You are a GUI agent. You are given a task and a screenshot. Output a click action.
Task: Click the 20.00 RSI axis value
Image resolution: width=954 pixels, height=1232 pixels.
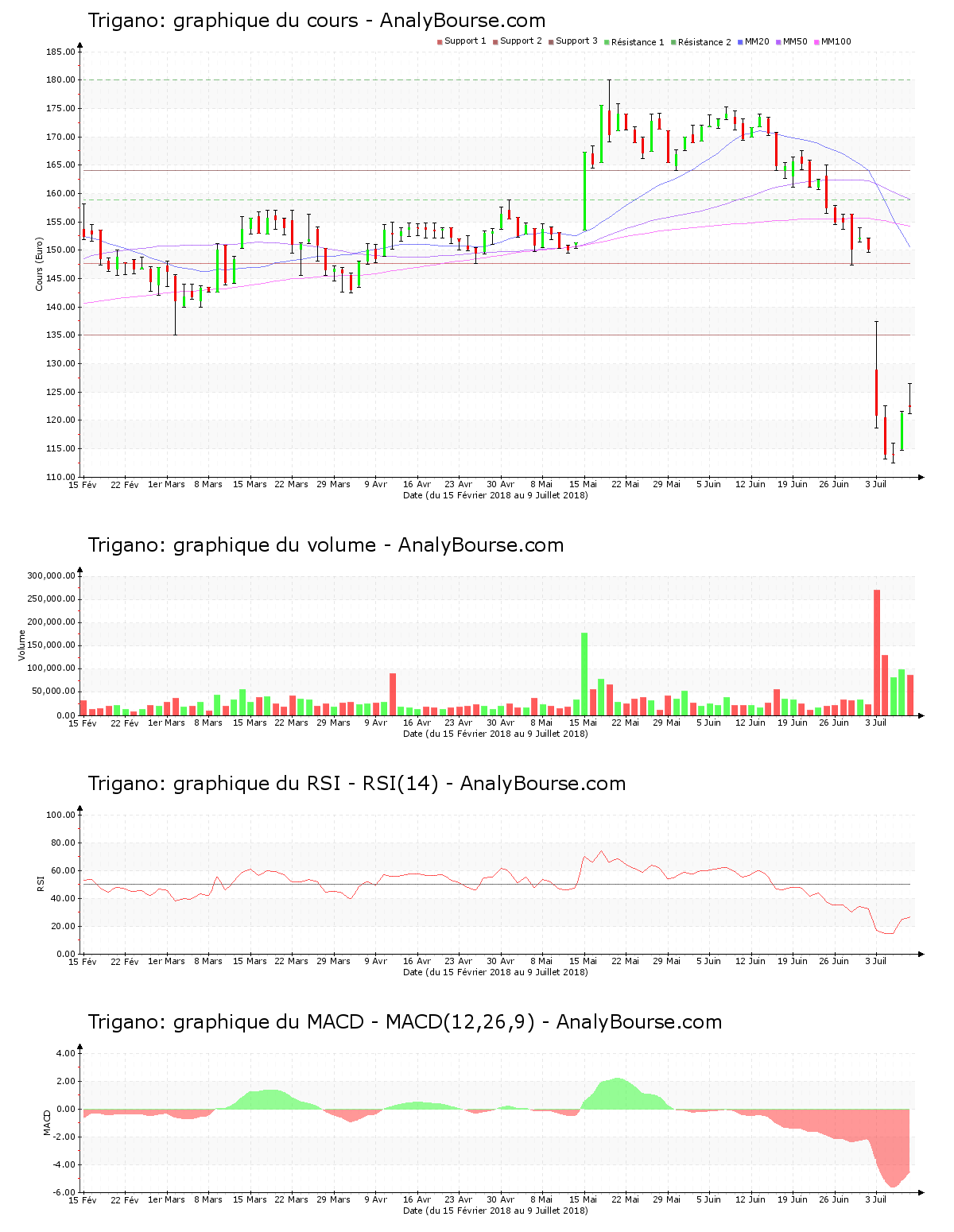[63, 926]
